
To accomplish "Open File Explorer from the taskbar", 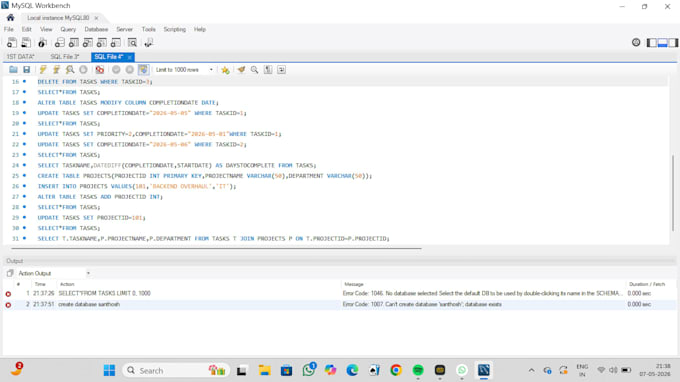I will coord(264,370).
